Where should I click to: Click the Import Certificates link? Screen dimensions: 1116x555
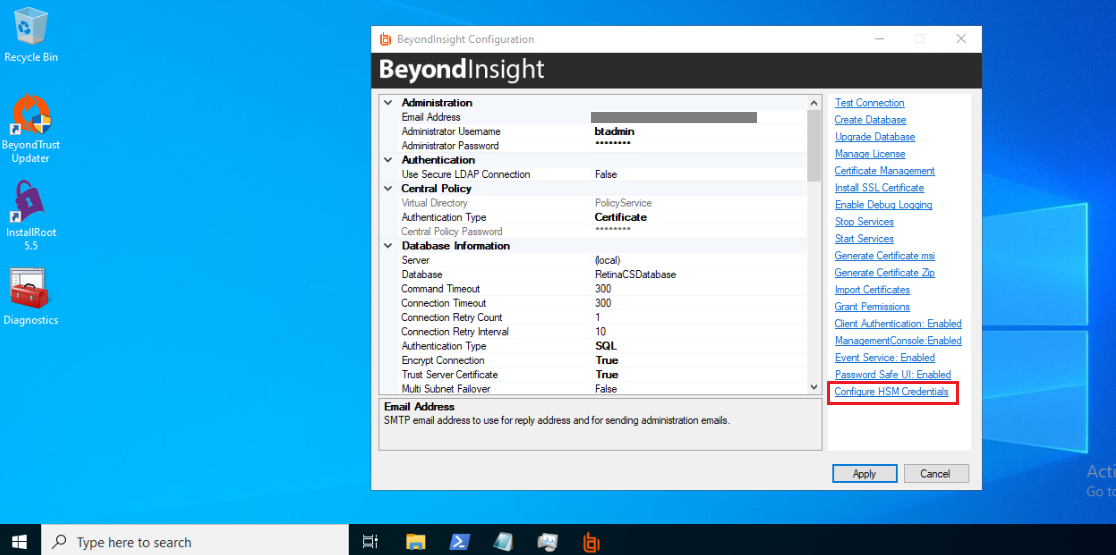point(872,290)
